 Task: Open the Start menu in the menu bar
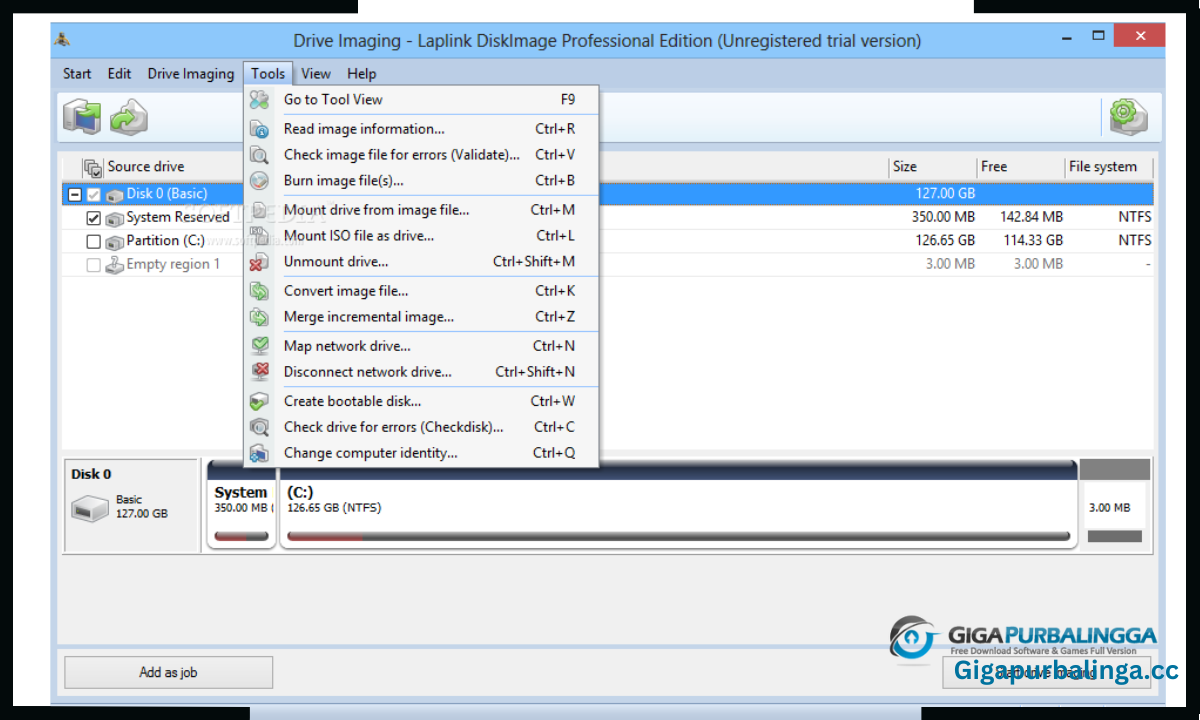[77, 73]
